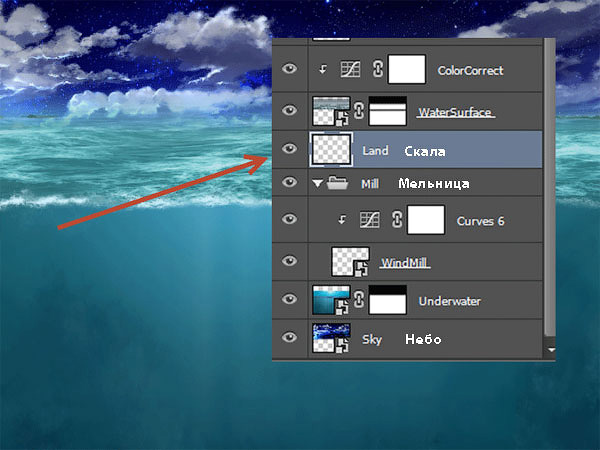Hide the Curves 6 adjustment layer
This screenshot has width=600, height=450.
tap(290, 219)
